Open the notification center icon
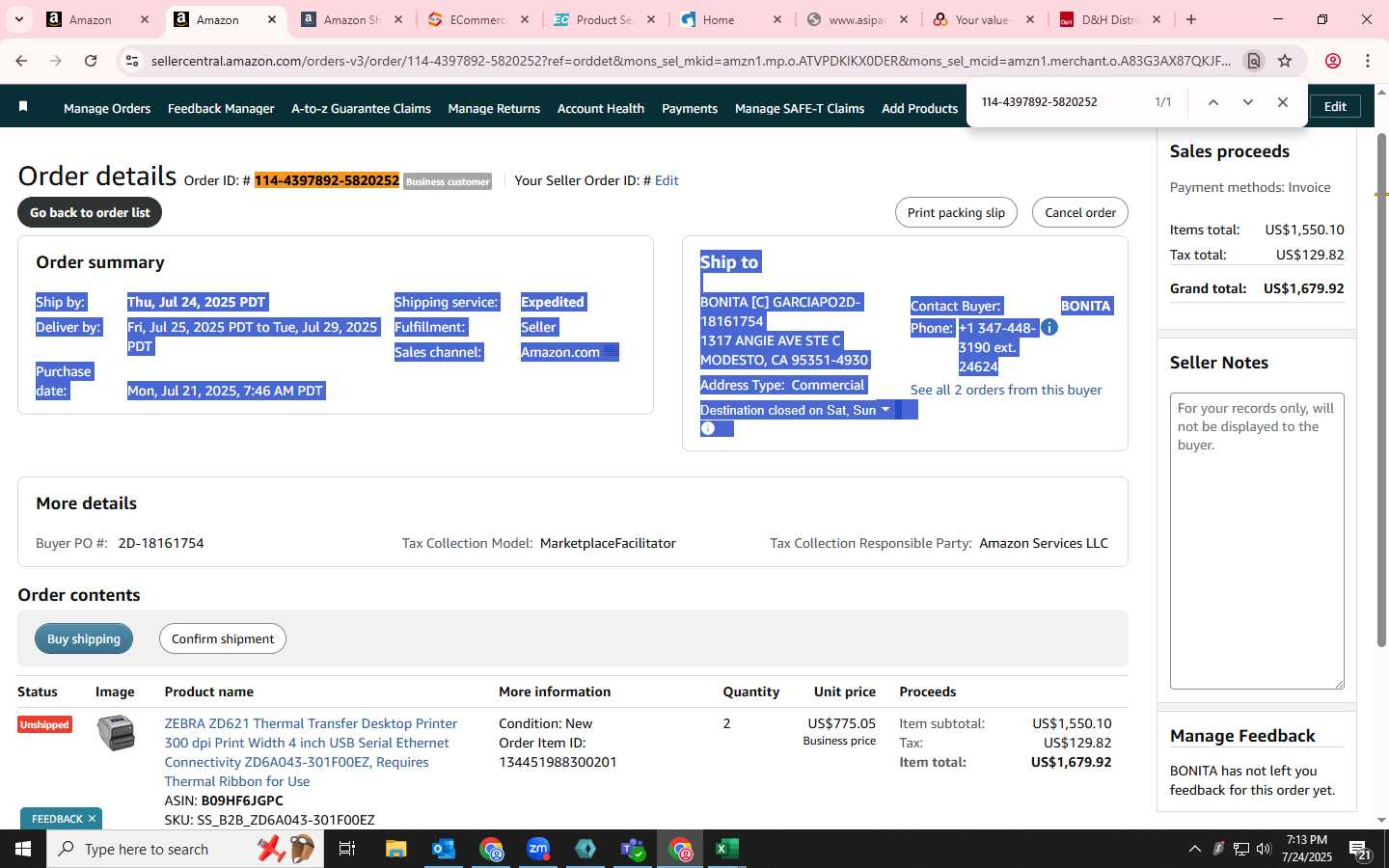The image size is (1389, 868). [x=1360, y=849]
